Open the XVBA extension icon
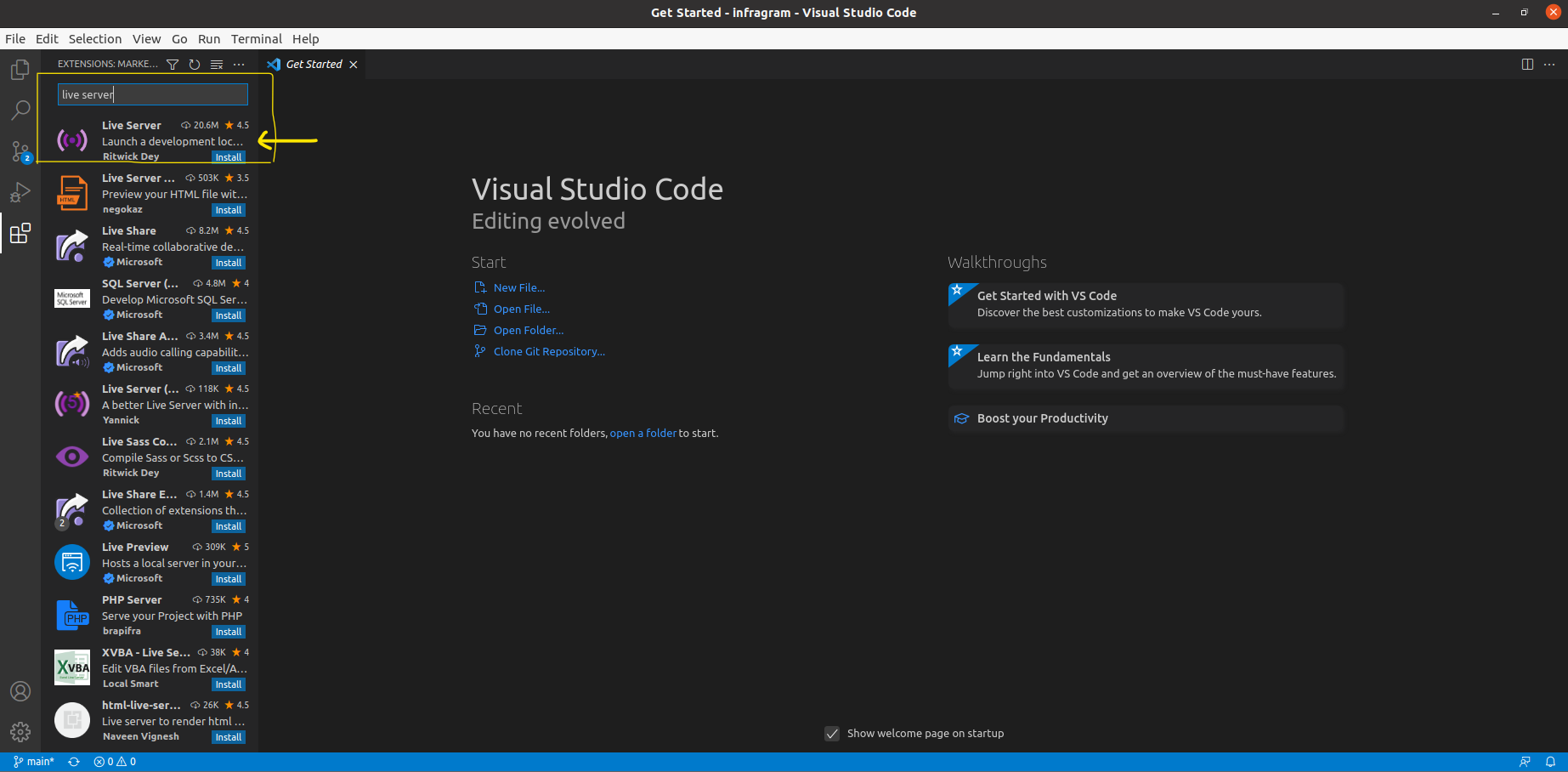Viewport: 1568px width, 772px height. point(72,667)
